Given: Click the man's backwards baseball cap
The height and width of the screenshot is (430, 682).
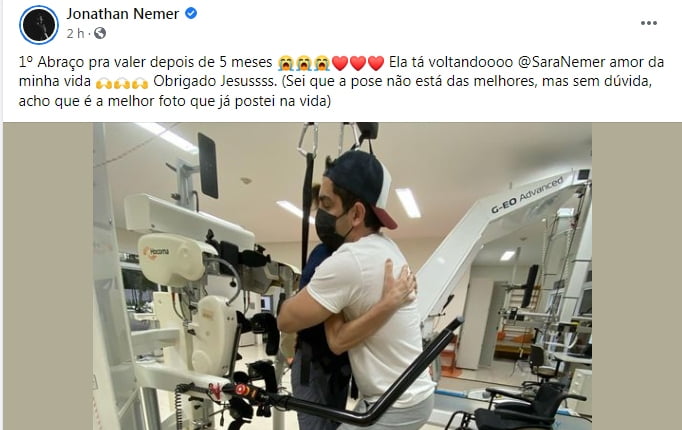Looking at the screenshot, I should [x=363, y=185].
